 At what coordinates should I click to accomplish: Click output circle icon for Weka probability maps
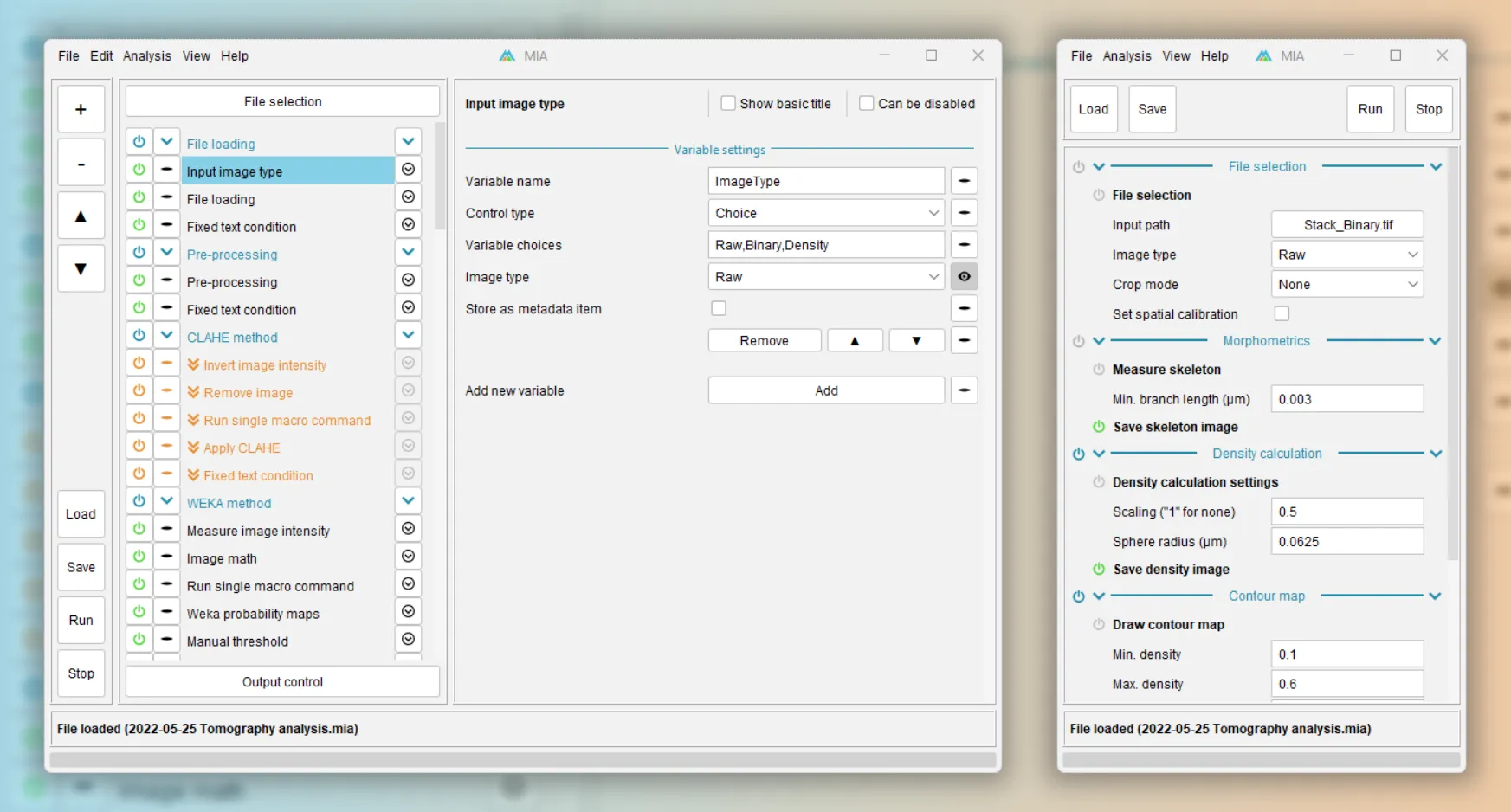pyautogui.click(x=408, y=612)
